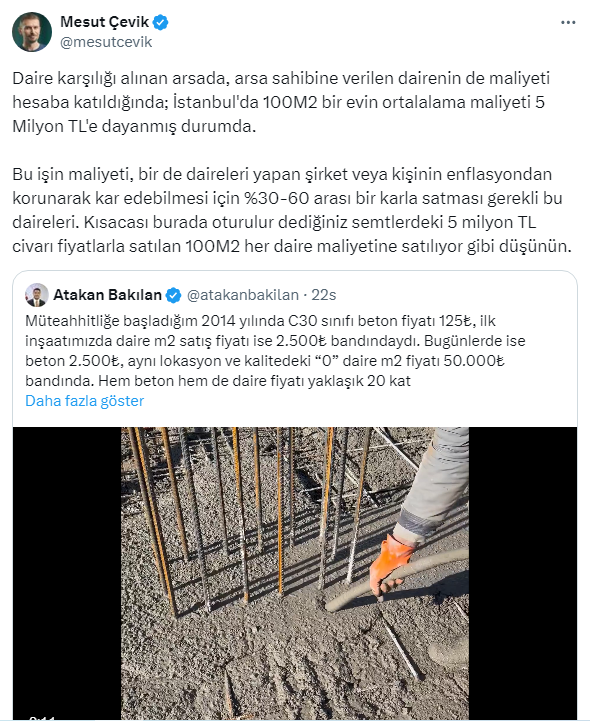Open Mesut Çevik display name link
Viewport: 590px width, 721px height.
[105, 22]
